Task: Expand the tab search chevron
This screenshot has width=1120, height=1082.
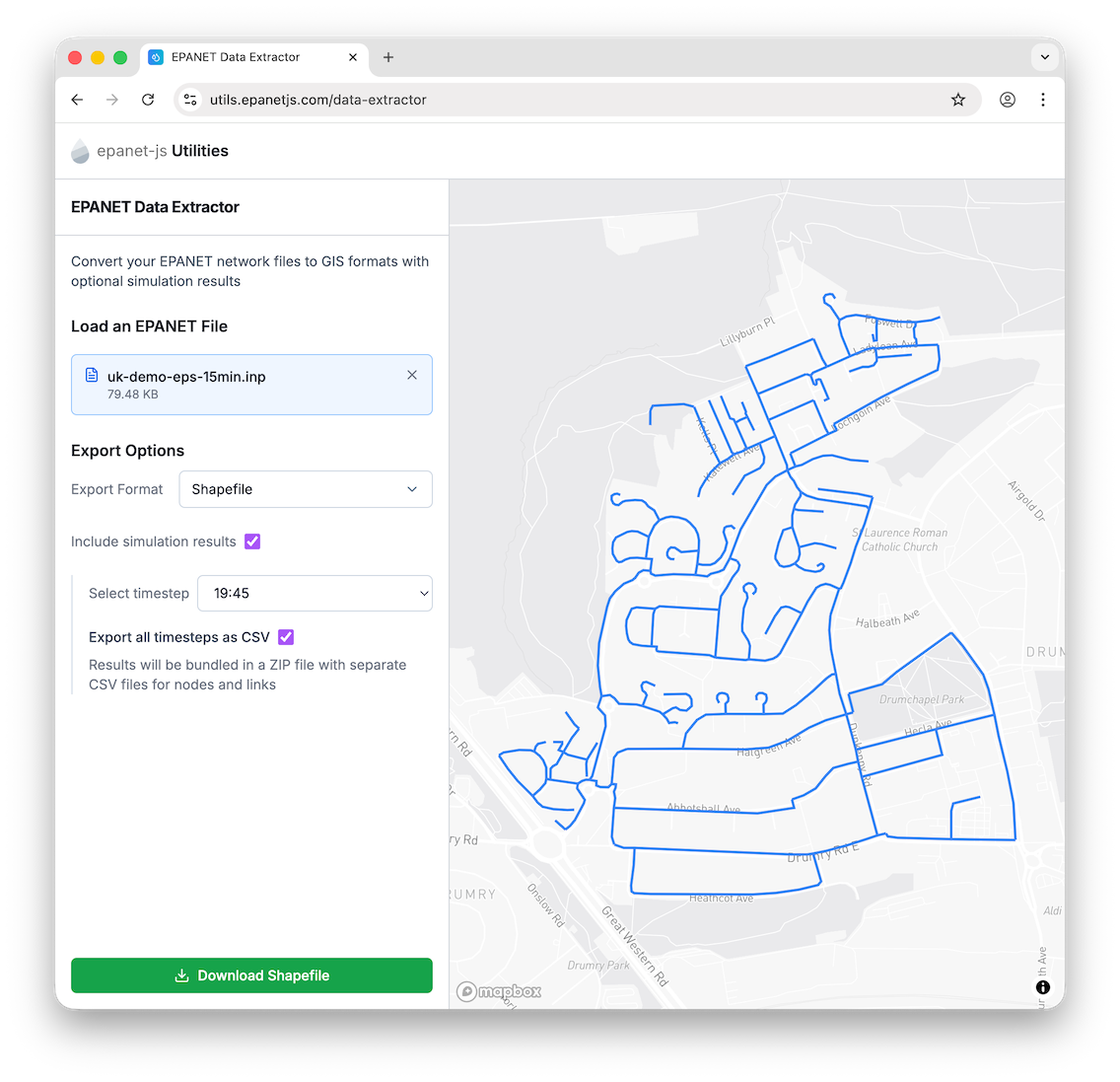Action: [1044, 57]
